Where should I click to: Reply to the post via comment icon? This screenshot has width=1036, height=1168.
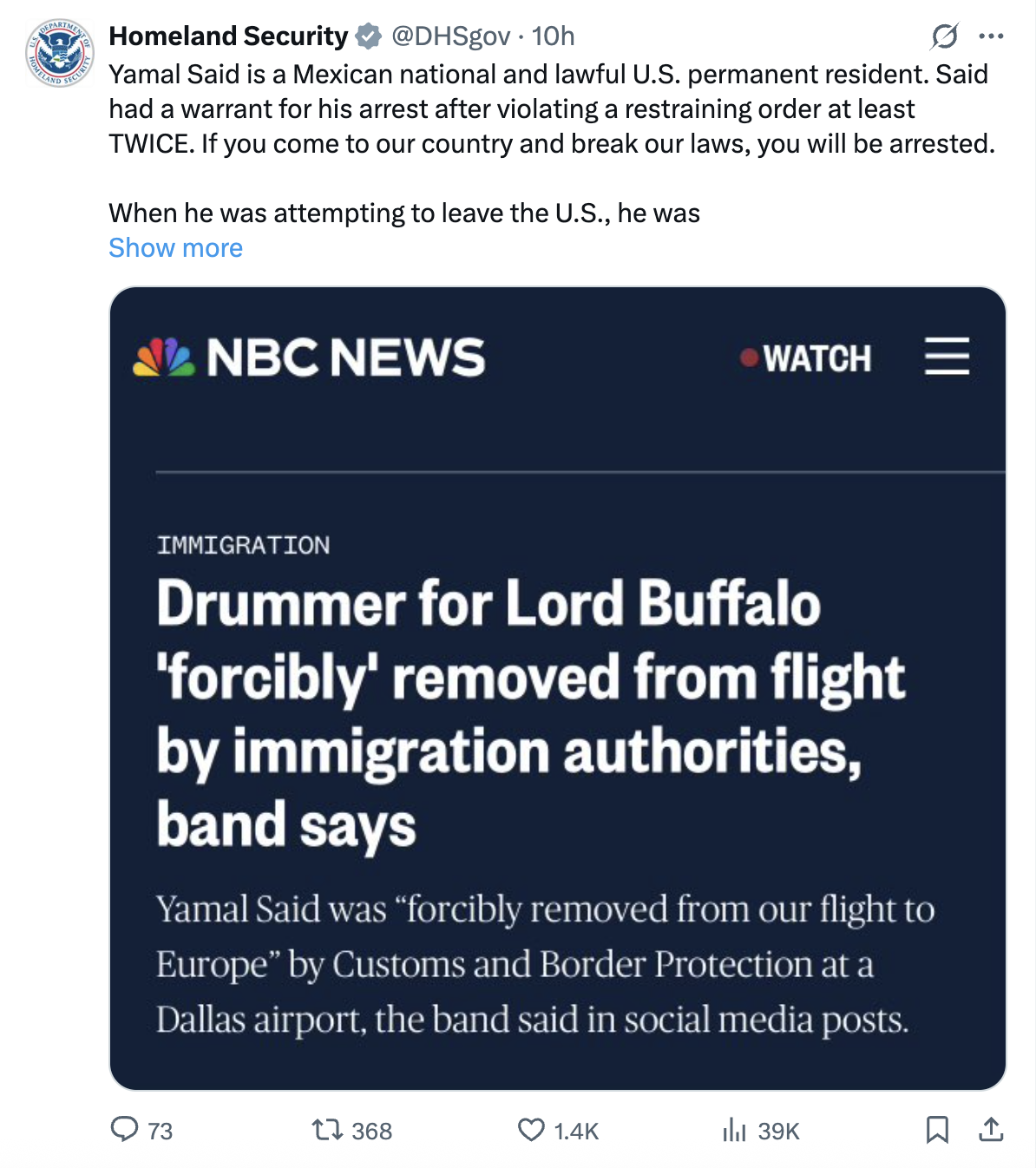[x=125, y=1129]
